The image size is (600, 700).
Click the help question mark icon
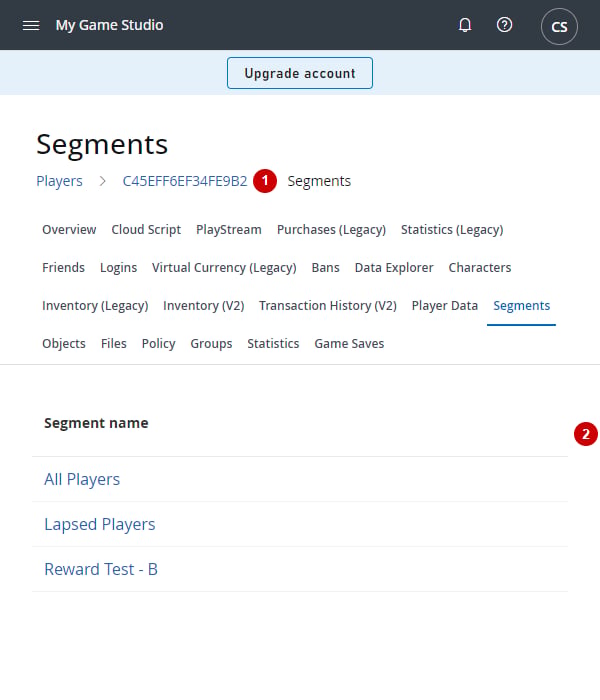pyautogui.click(x=504, y=25)
